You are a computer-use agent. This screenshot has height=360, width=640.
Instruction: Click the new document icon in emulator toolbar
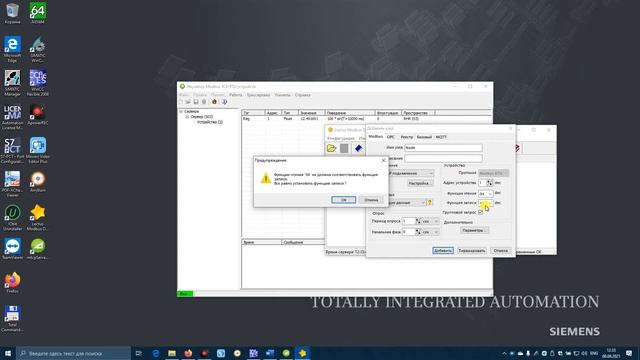pos(181,102)
